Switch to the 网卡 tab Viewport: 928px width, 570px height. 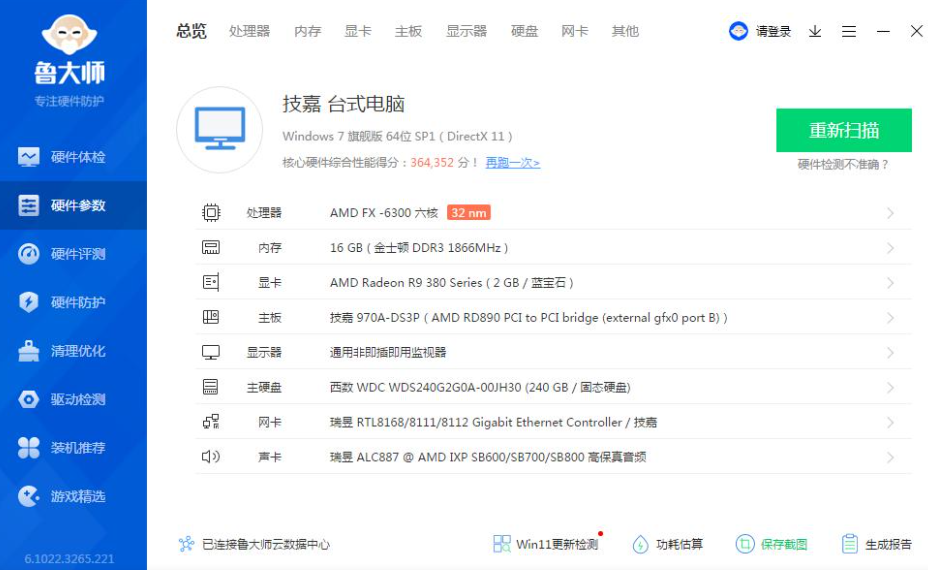[575, 31]
